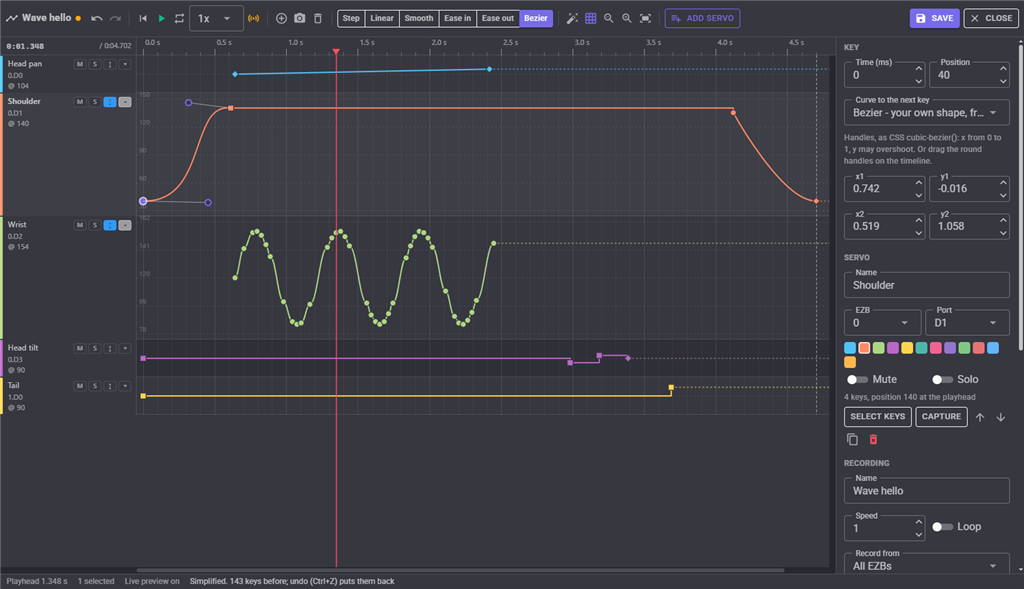Move servo up with the up arrow
The width and height of the screenshot is (1024, 589).
980,417
